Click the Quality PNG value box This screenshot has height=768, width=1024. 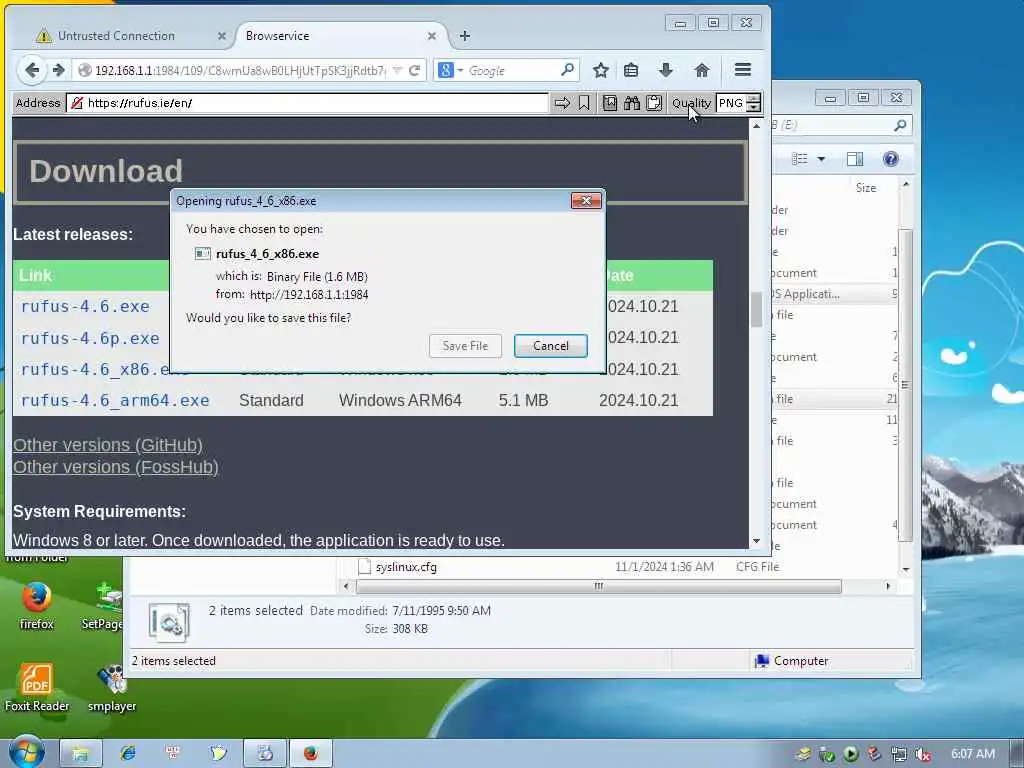[731, 103]
